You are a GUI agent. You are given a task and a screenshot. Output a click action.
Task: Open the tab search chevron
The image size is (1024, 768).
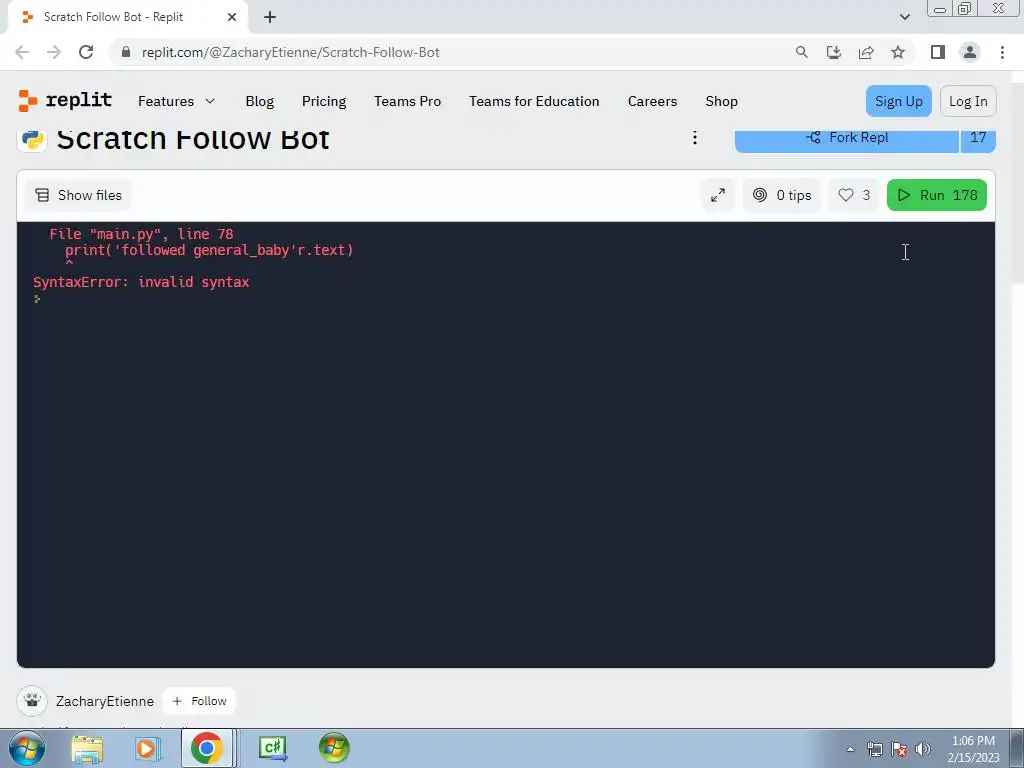pos(904,17)
